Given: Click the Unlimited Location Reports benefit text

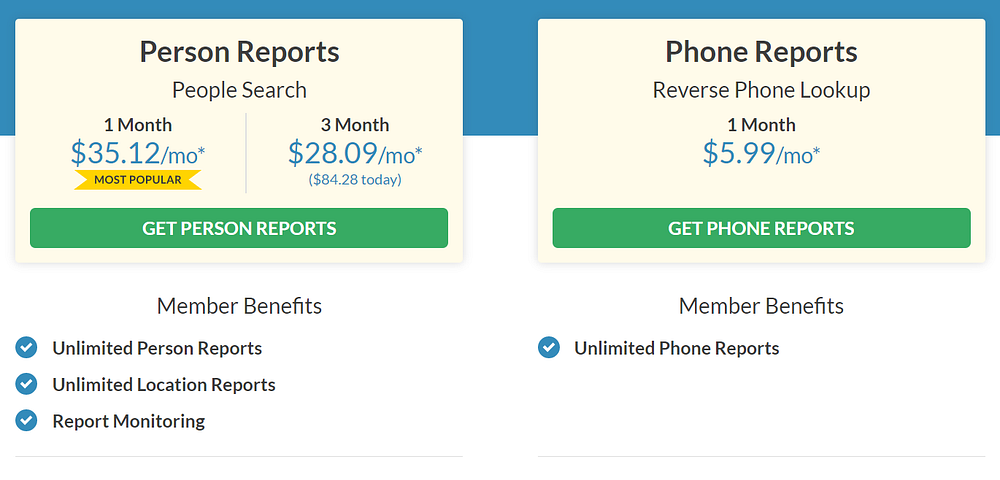Looking at the screenshot, I should 164,384.
